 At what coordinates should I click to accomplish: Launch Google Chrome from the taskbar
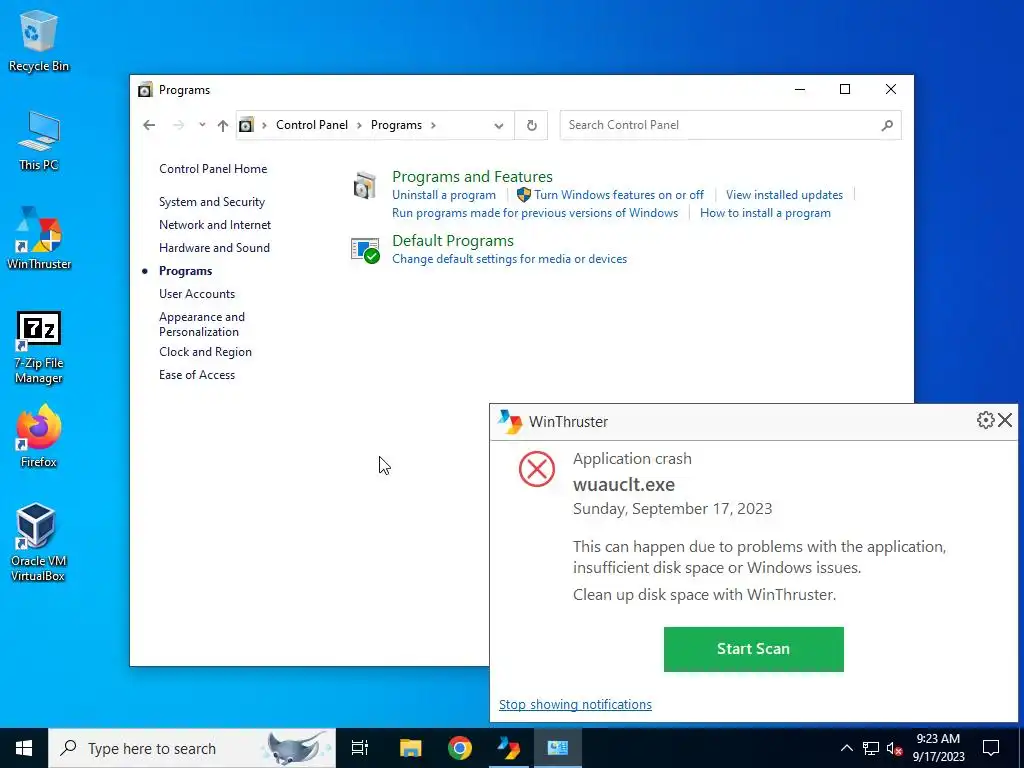tap(460, 748)
